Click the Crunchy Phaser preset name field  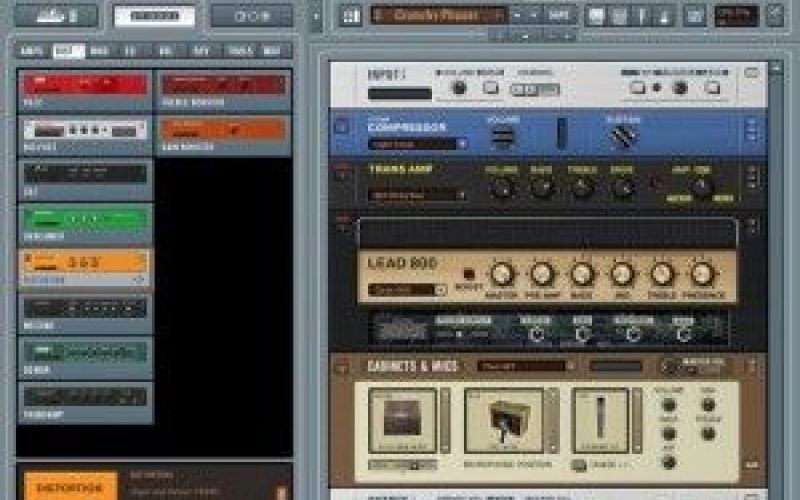438,15
